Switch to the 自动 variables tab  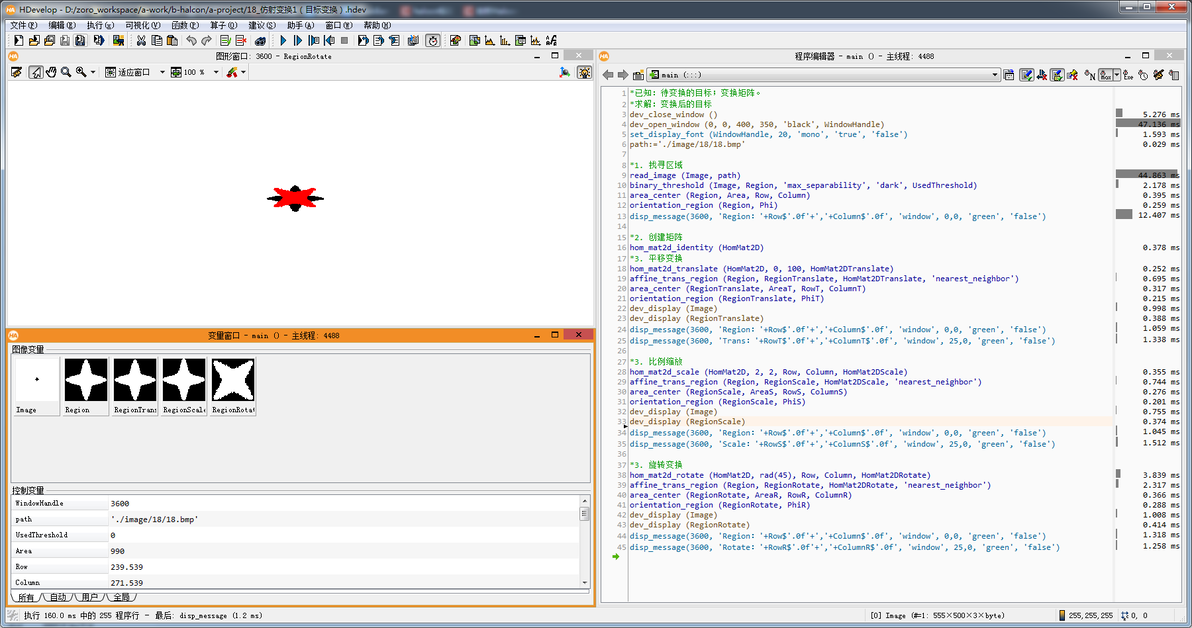pos(58,597)
